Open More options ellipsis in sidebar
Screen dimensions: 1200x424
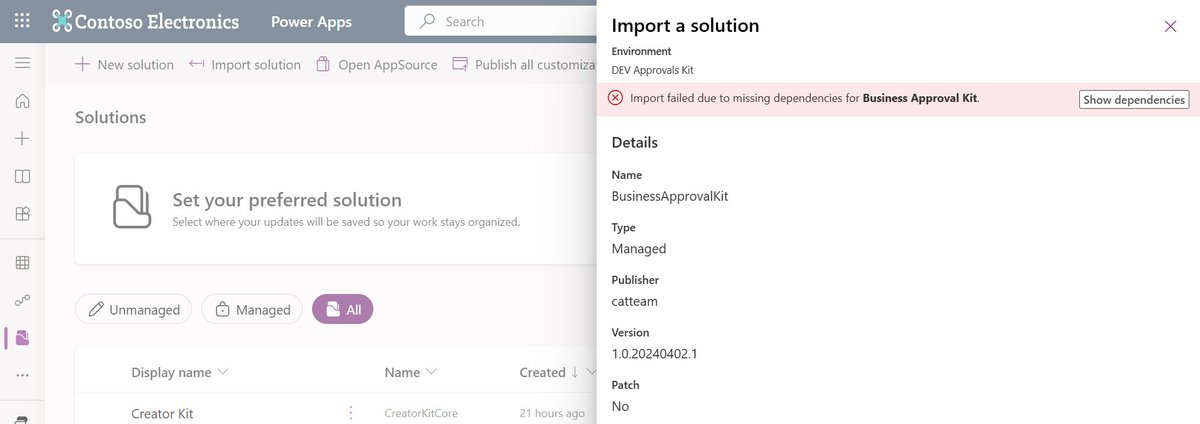[x=22, y=375]
